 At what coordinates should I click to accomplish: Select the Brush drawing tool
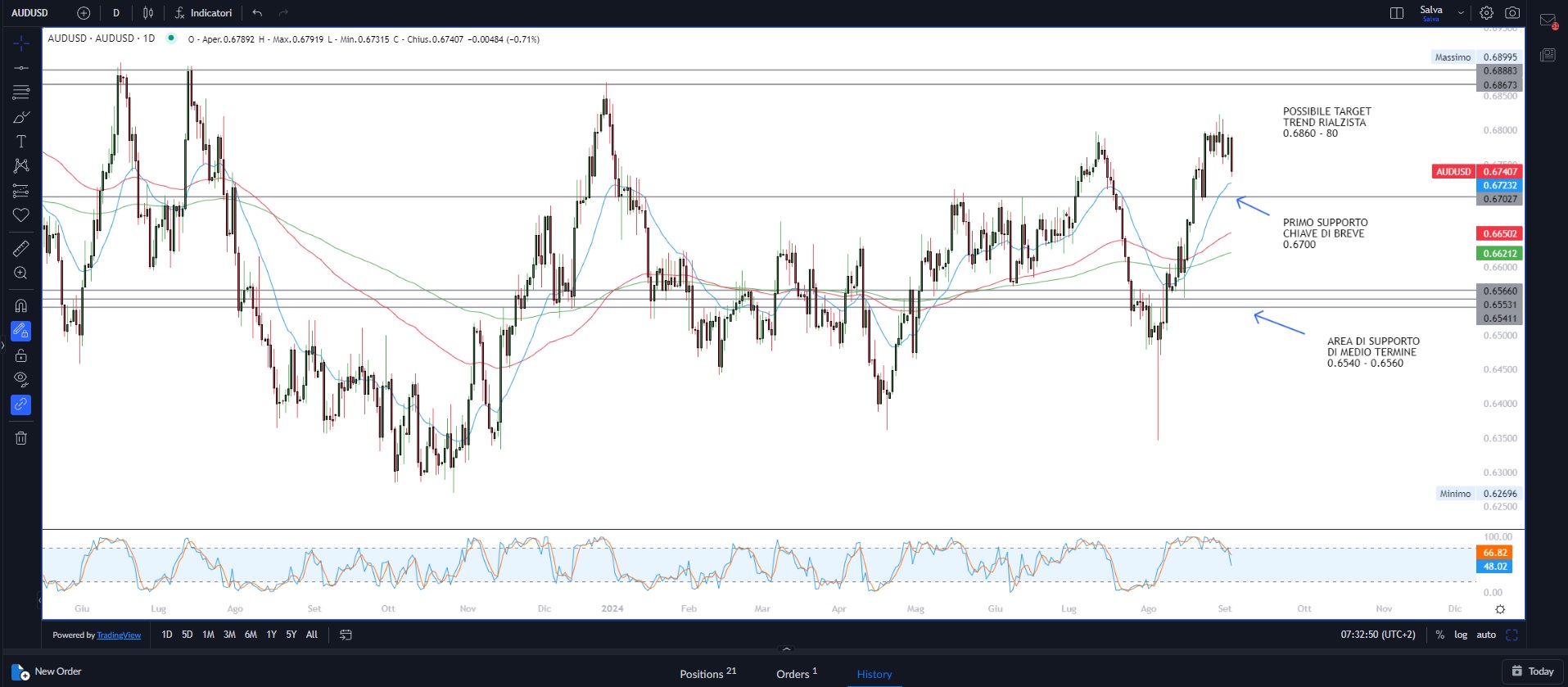click(x=21, y=117)
